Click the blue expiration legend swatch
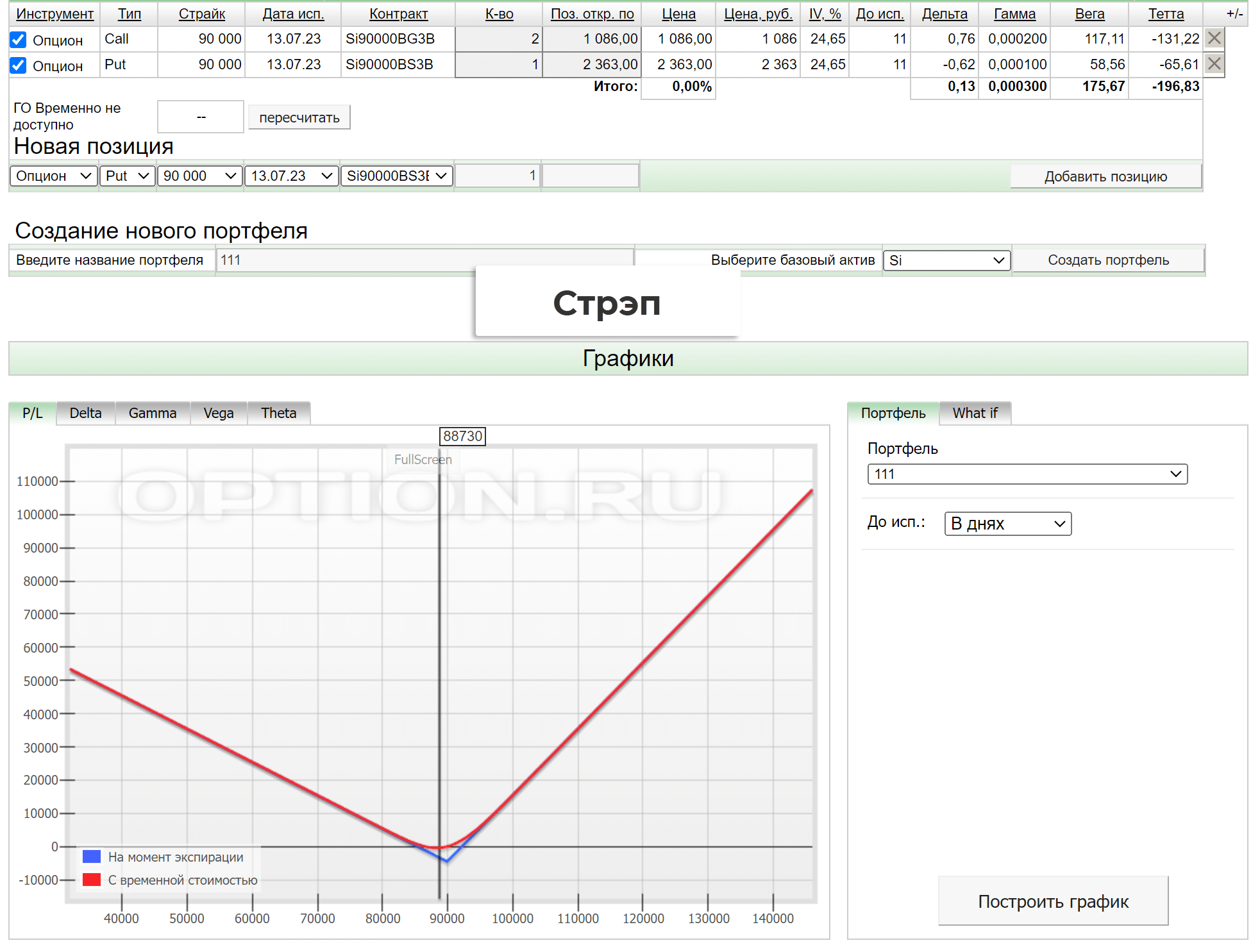The width and height of the screenshot is (1260, 952). [92, 857]
